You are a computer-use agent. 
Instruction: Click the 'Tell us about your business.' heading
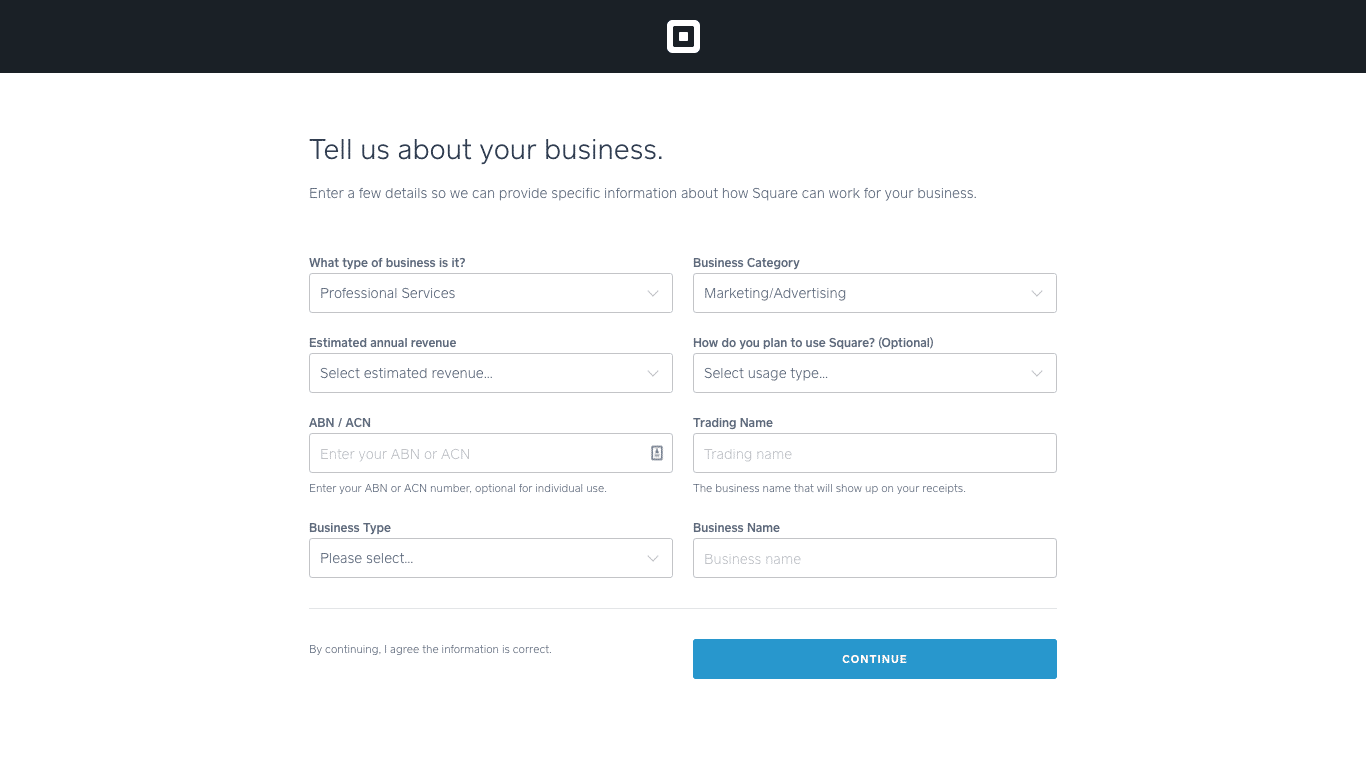(x=486, y=150)
